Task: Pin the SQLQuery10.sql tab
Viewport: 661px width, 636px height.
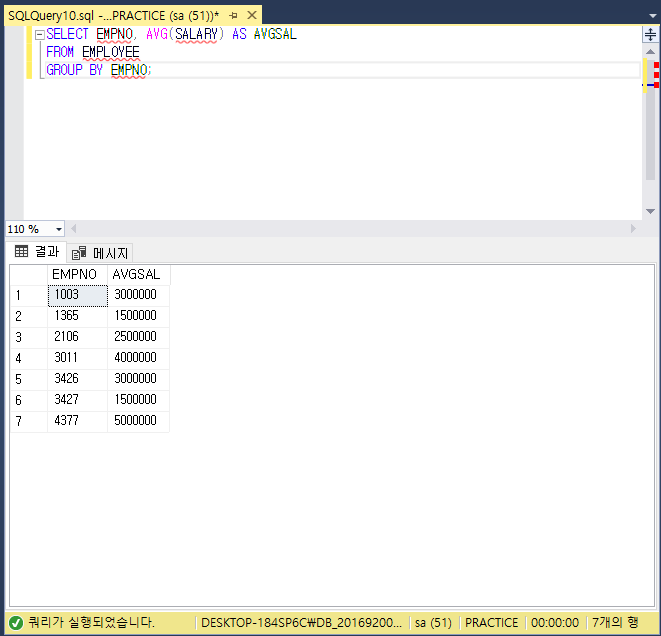Action: click(233, 16)
